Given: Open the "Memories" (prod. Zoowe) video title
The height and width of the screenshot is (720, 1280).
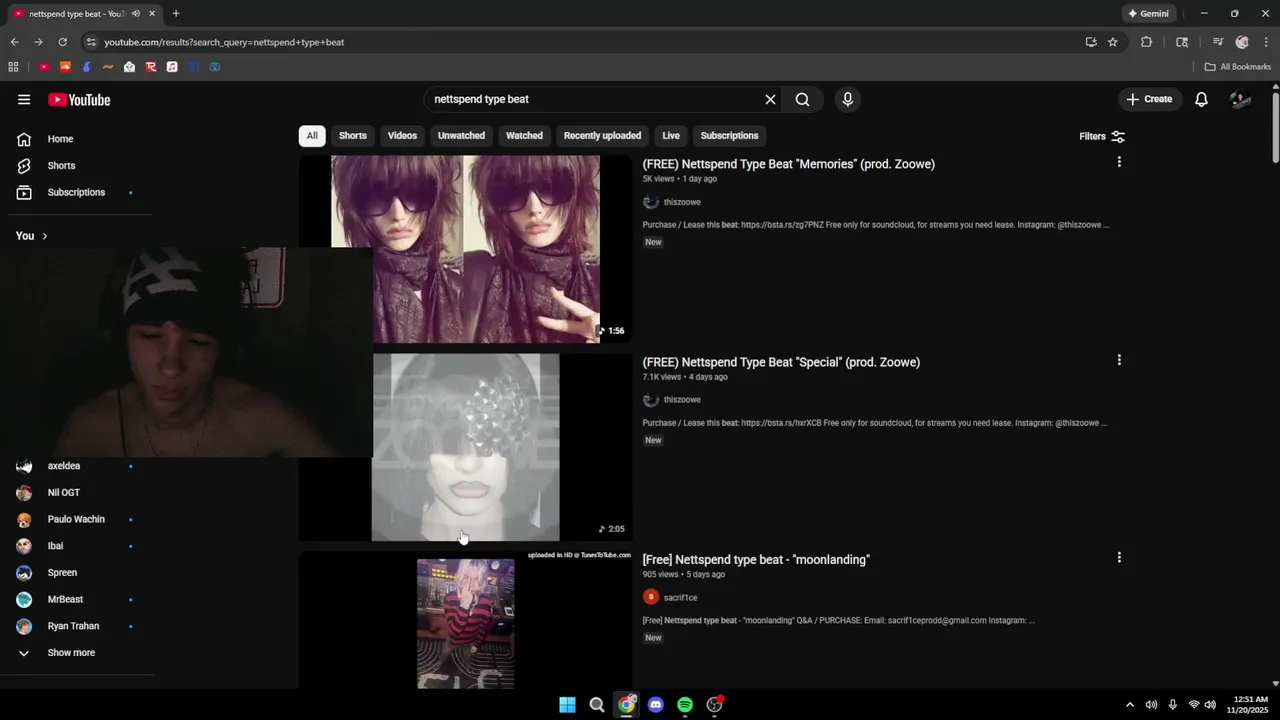Looking at the screenshot, I should [x=788, y=164].
